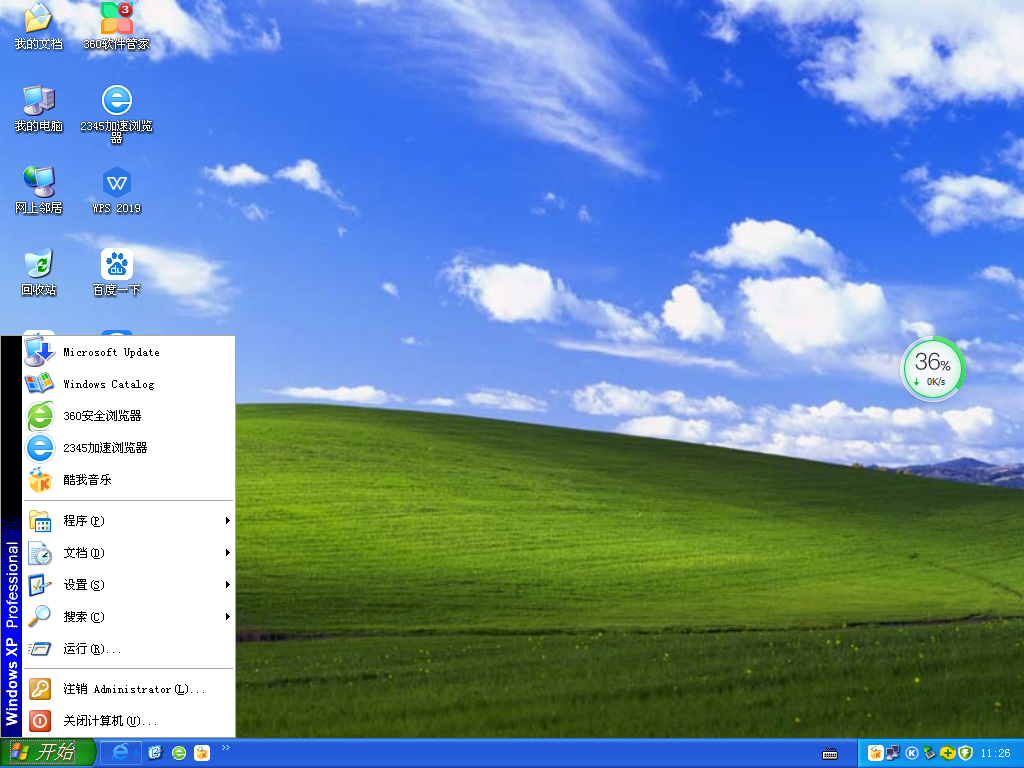Expand the quick launch toolbar chevron
The image size is (1024, 768).
tap(226, 747)
